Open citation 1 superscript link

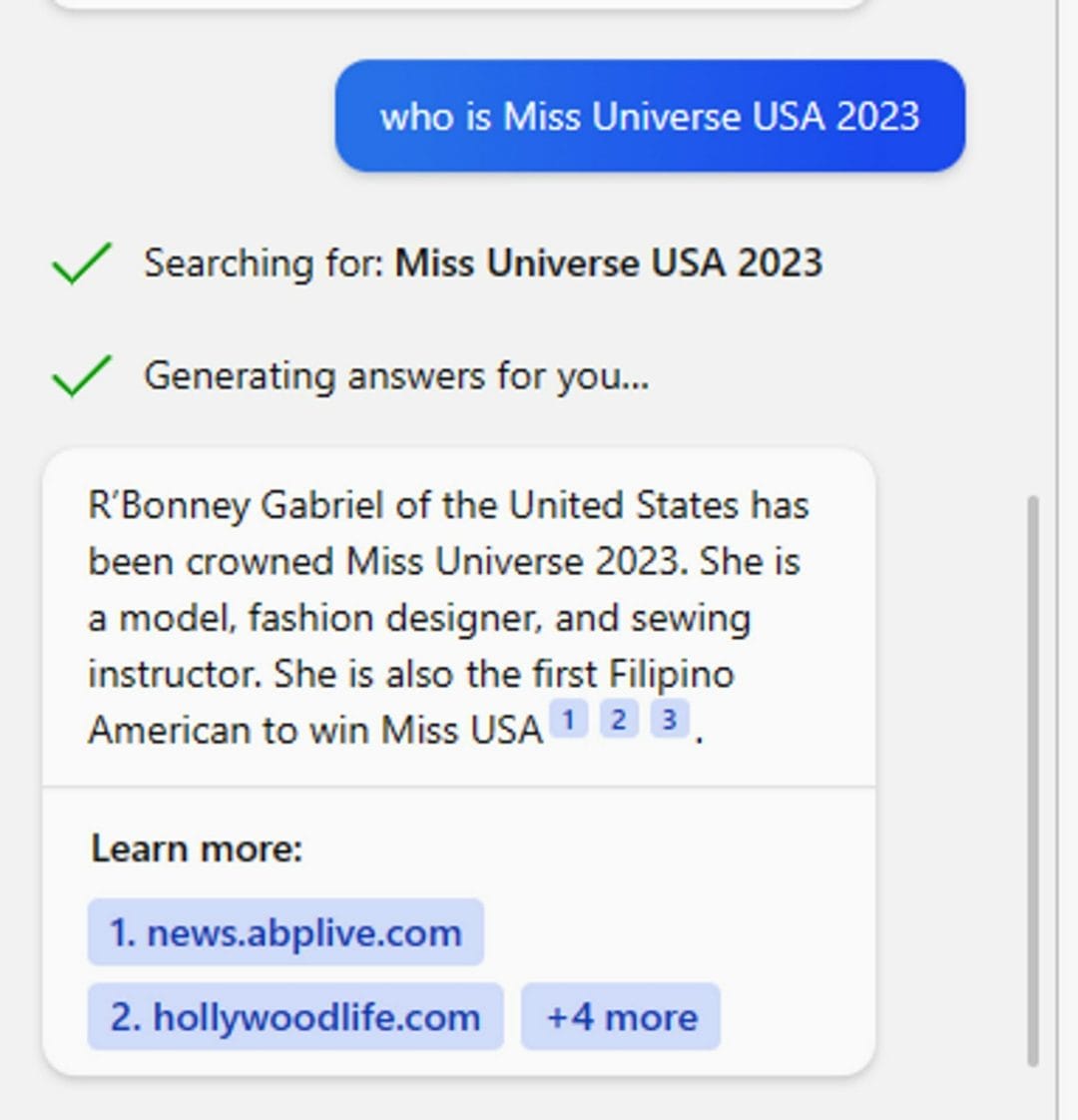[569, 720]
